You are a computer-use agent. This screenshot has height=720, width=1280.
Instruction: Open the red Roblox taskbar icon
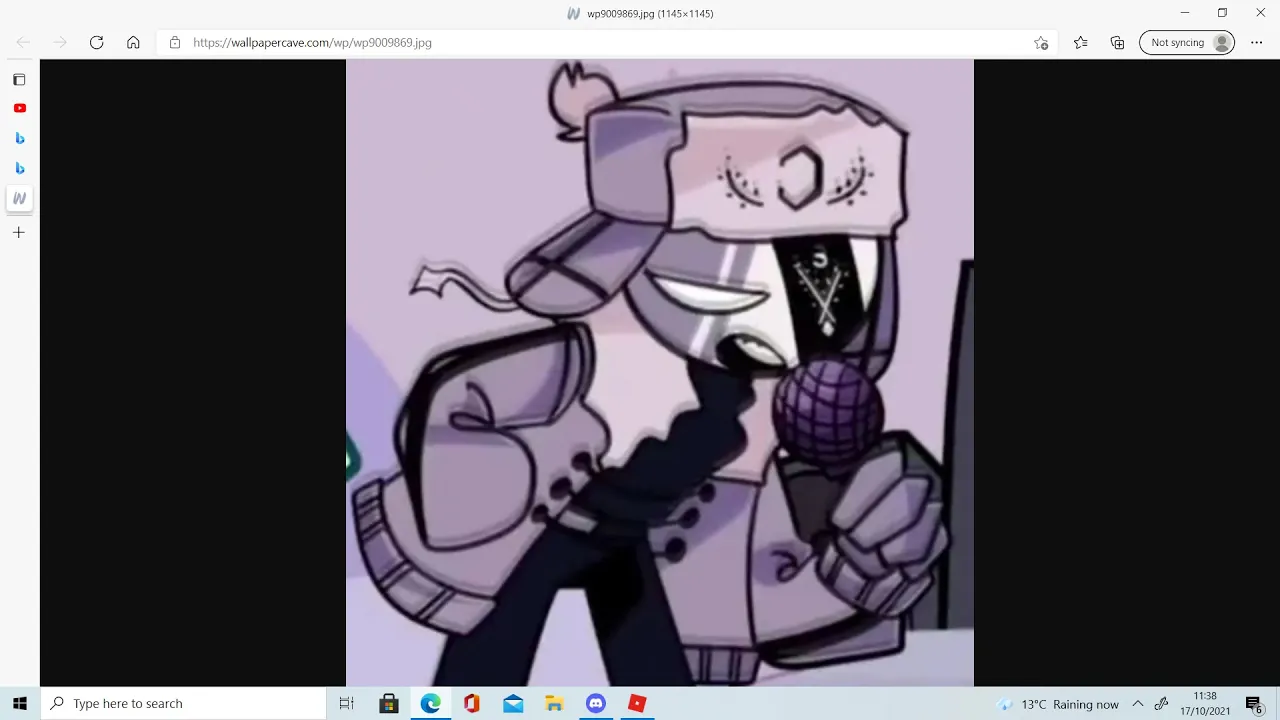[x=637, y=703]
